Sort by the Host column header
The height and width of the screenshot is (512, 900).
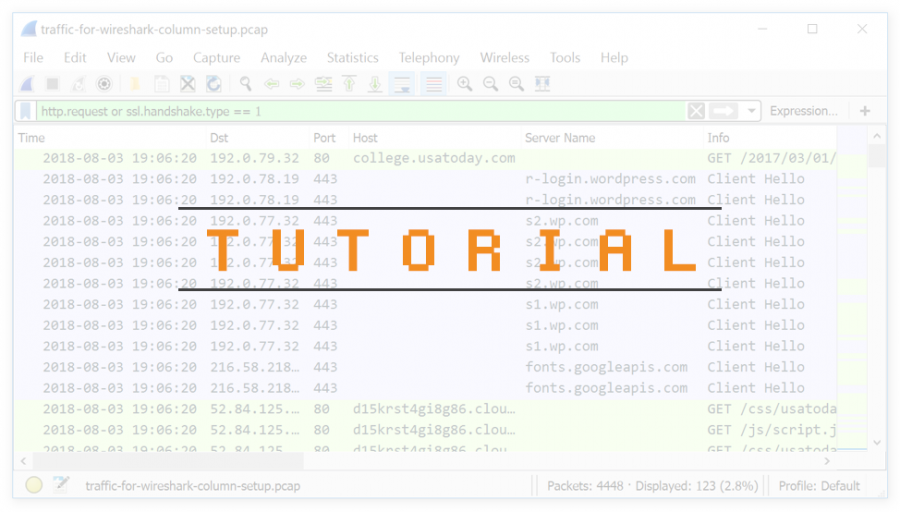[x=435, y=138]
